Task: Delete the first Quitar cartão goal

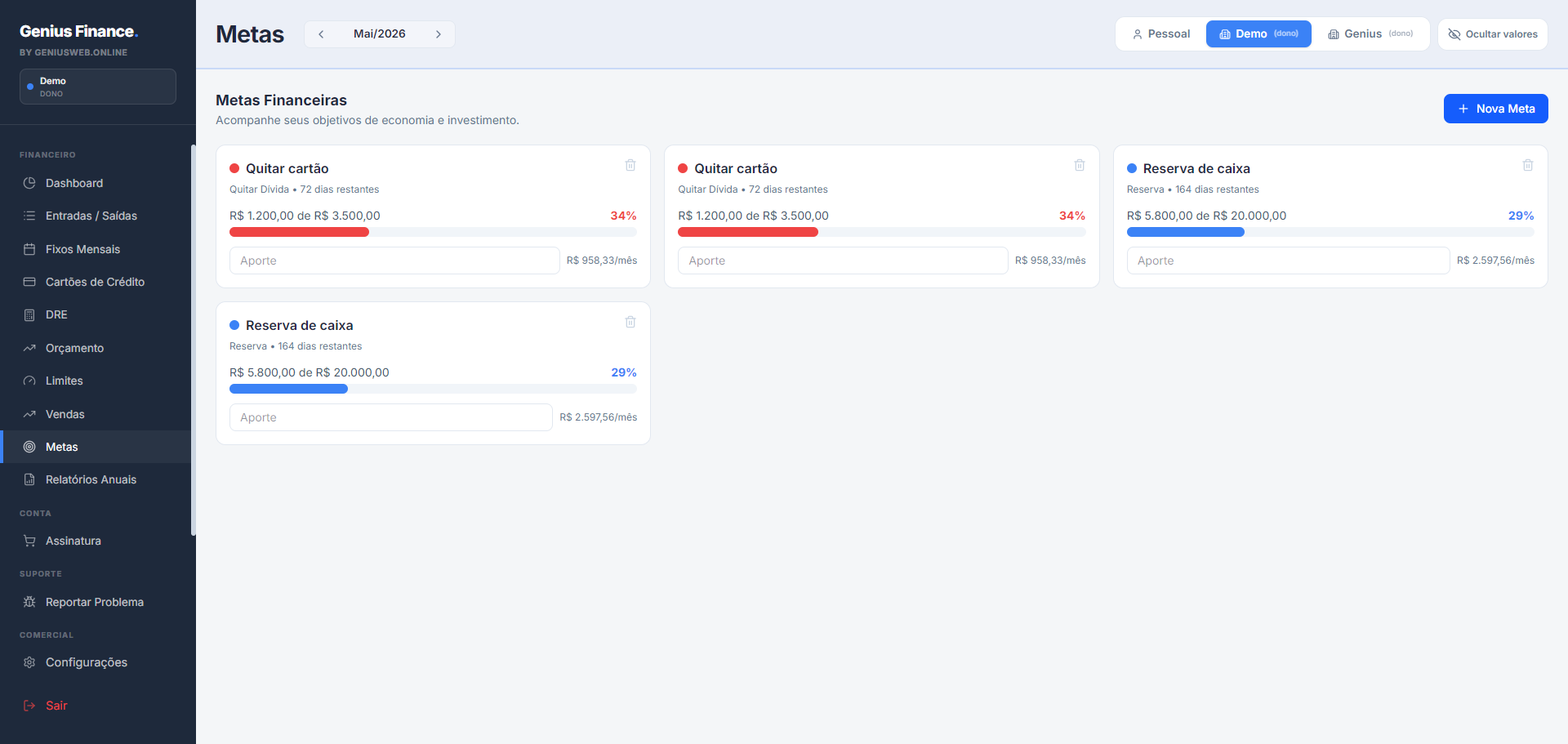Action: [630, 165]
